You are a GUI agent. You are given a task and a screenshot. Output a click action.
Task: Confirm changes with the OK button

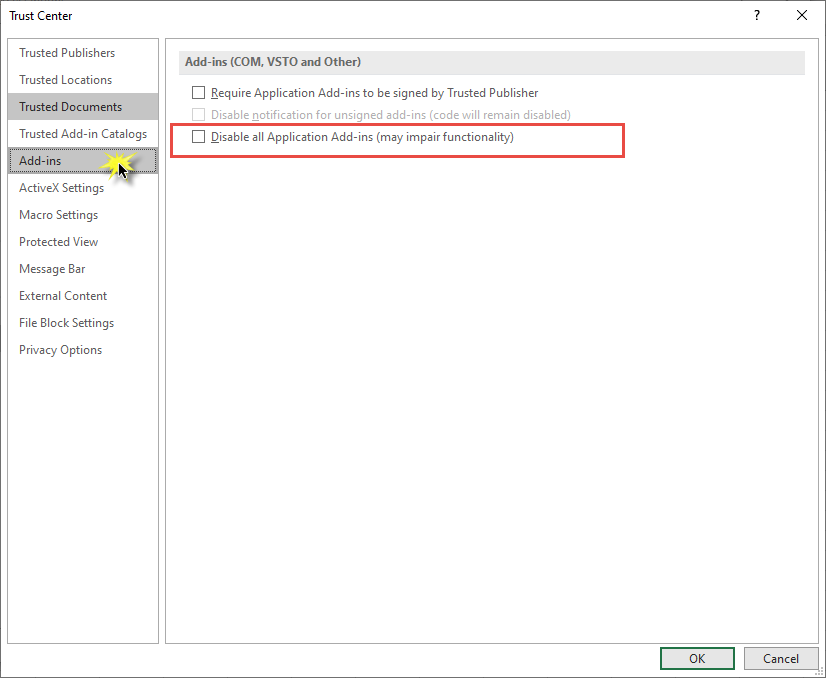tap(697, 659)
